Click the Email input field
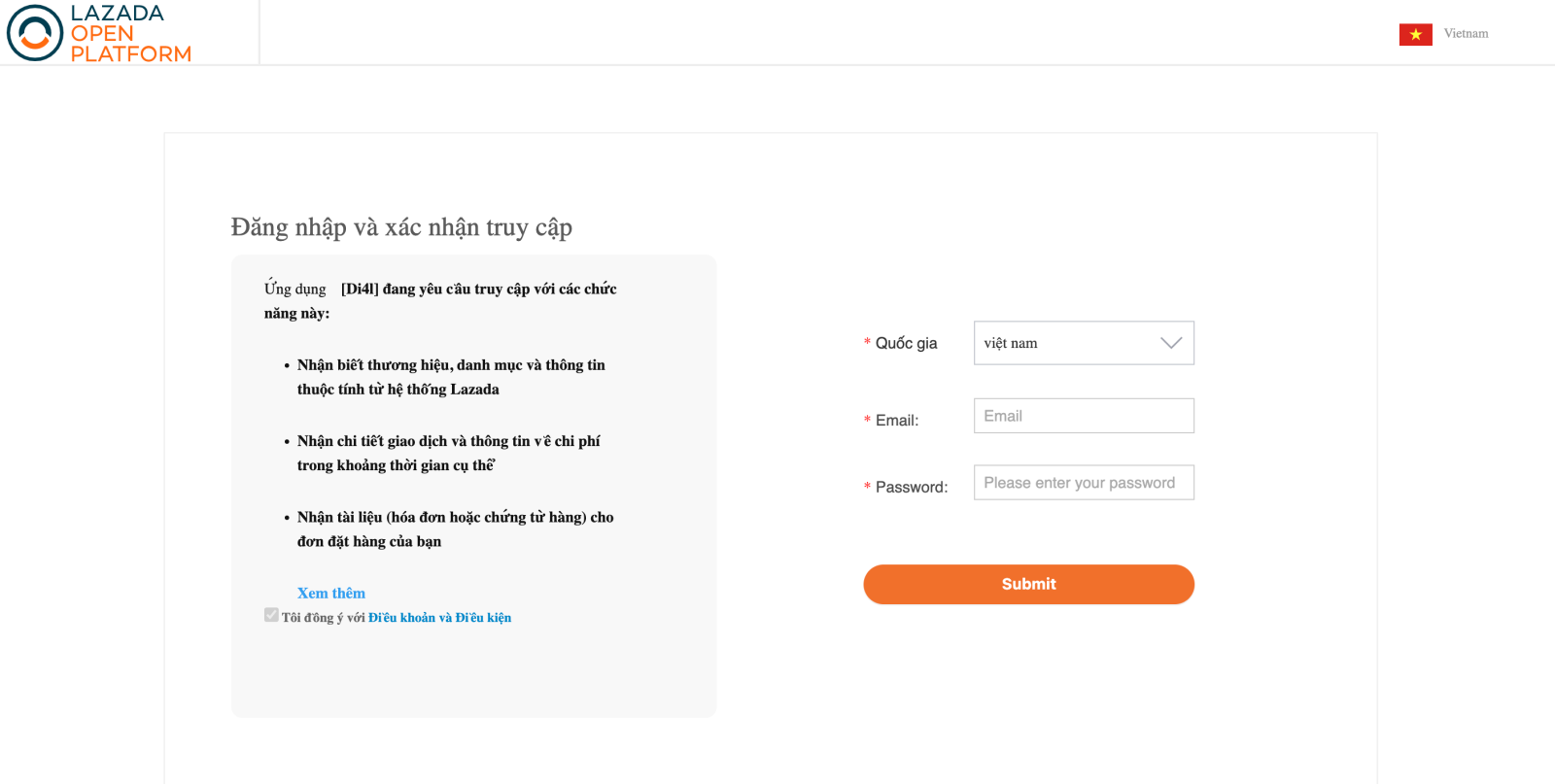 (1083, 416)
